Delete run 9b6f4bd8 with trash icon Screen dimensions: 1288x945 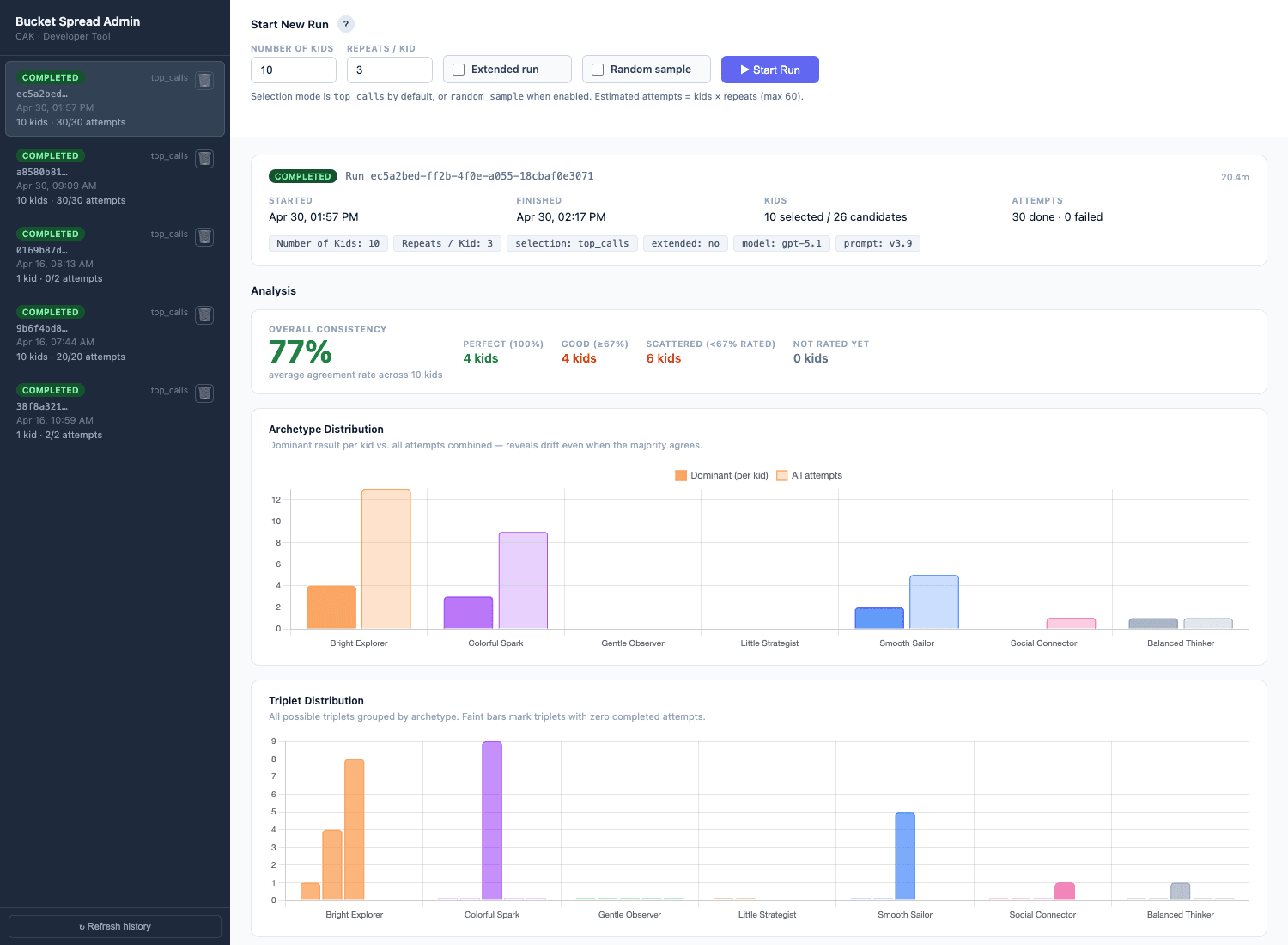(x=204, y=315)
